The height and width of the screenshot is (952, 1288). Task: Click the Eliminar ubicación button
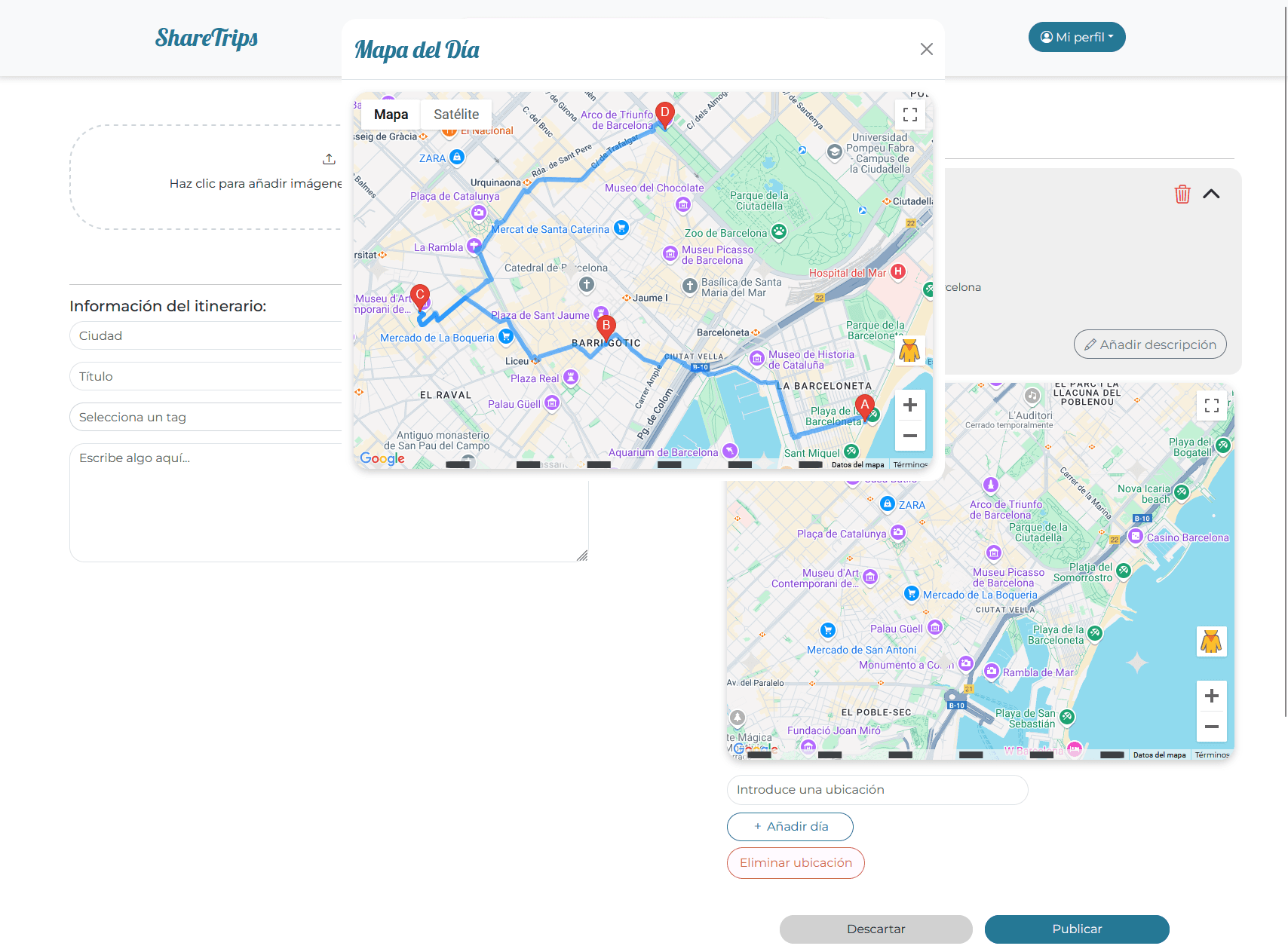[x=796, y=863]
